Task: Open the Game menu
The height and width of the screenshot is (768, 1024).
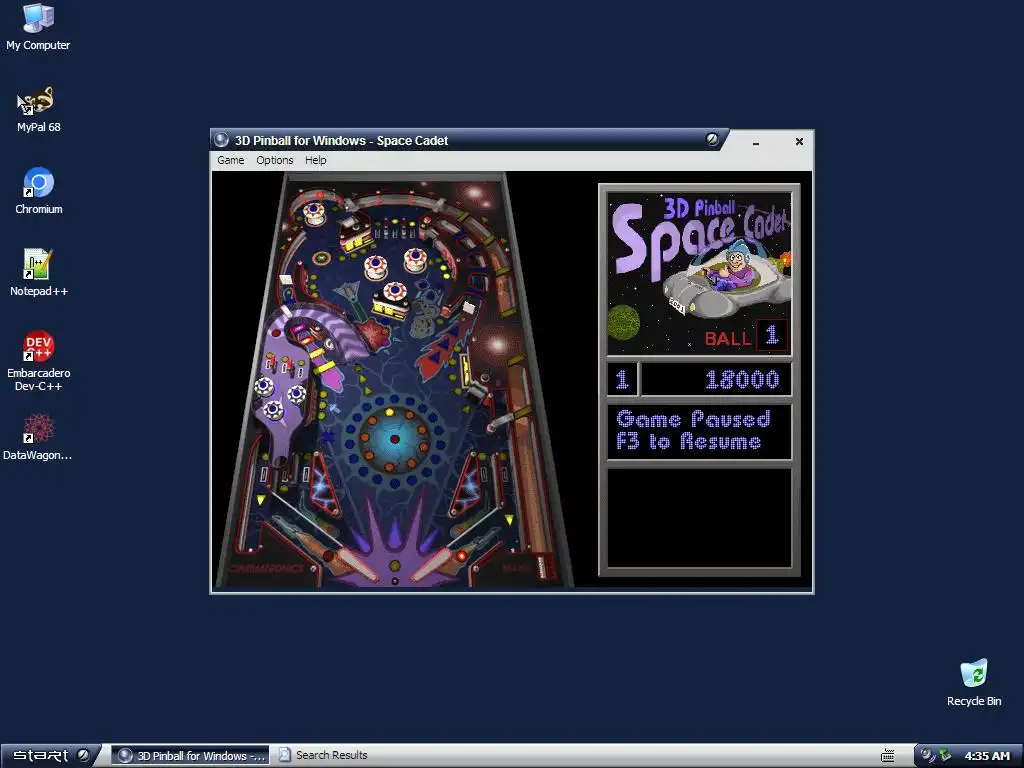Action: point(231,160)
